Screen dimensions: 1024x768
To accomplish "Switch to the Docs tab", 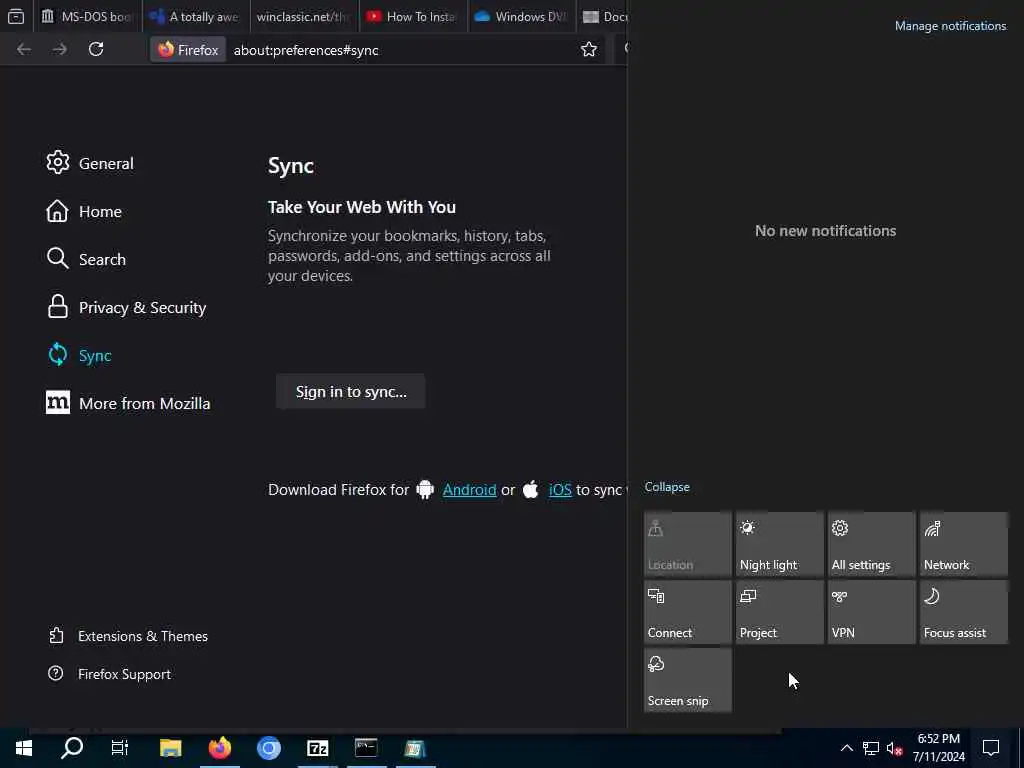I will click(603, 16).
